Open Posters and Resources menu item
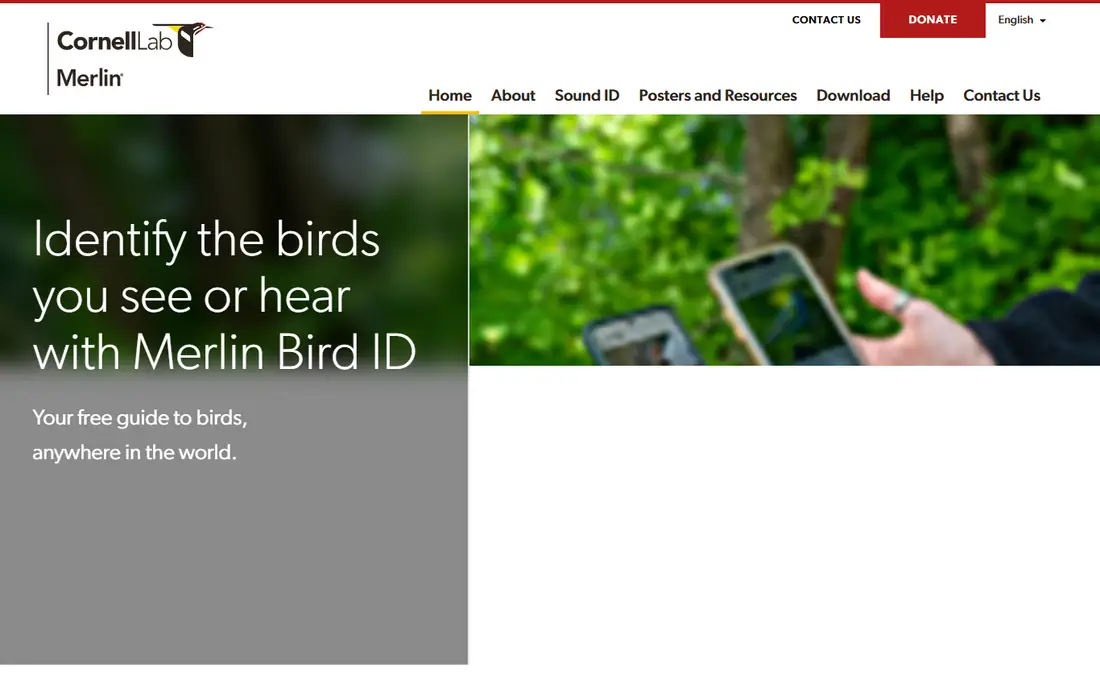 coord(718,95)
